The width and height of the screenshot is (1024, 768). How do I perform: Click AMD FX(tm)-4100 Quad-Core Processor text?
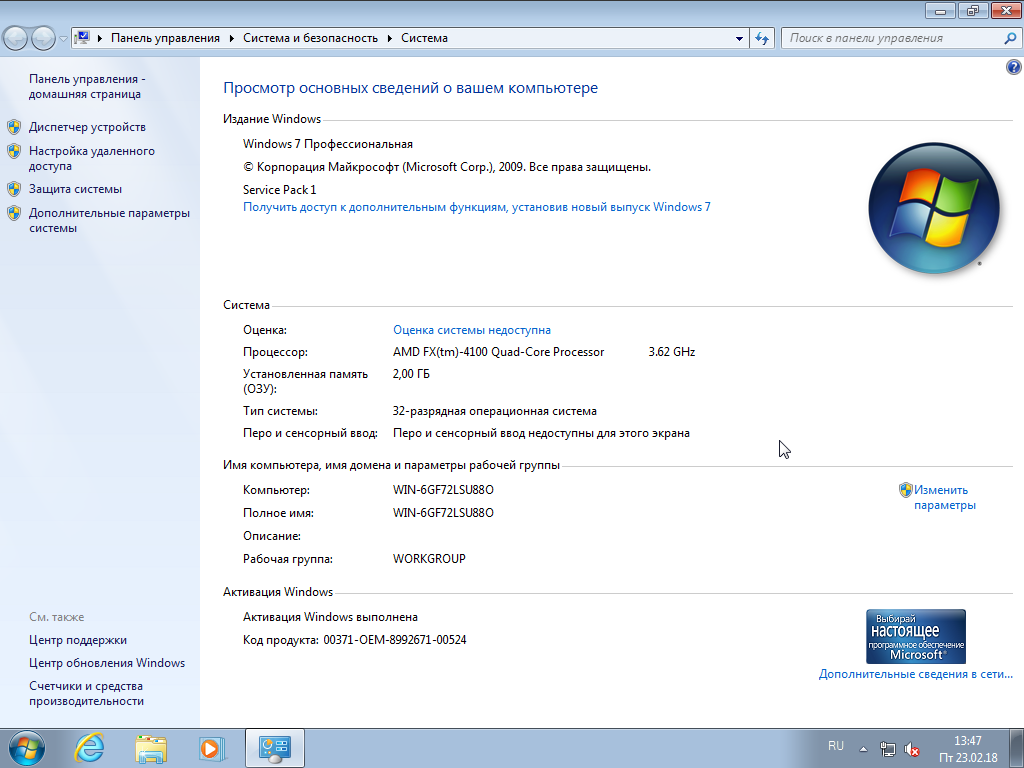[498, 352]
